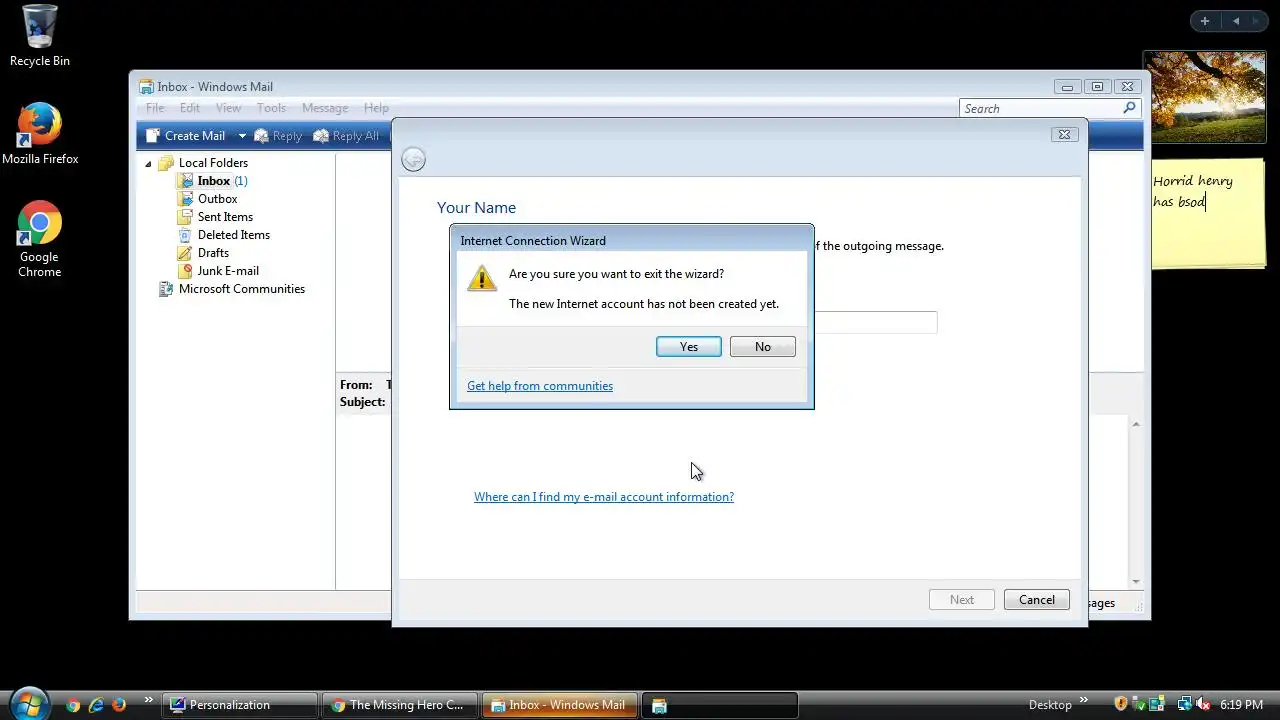Launch Internet Explorer from Quick Launch

(x=96, y=705)
